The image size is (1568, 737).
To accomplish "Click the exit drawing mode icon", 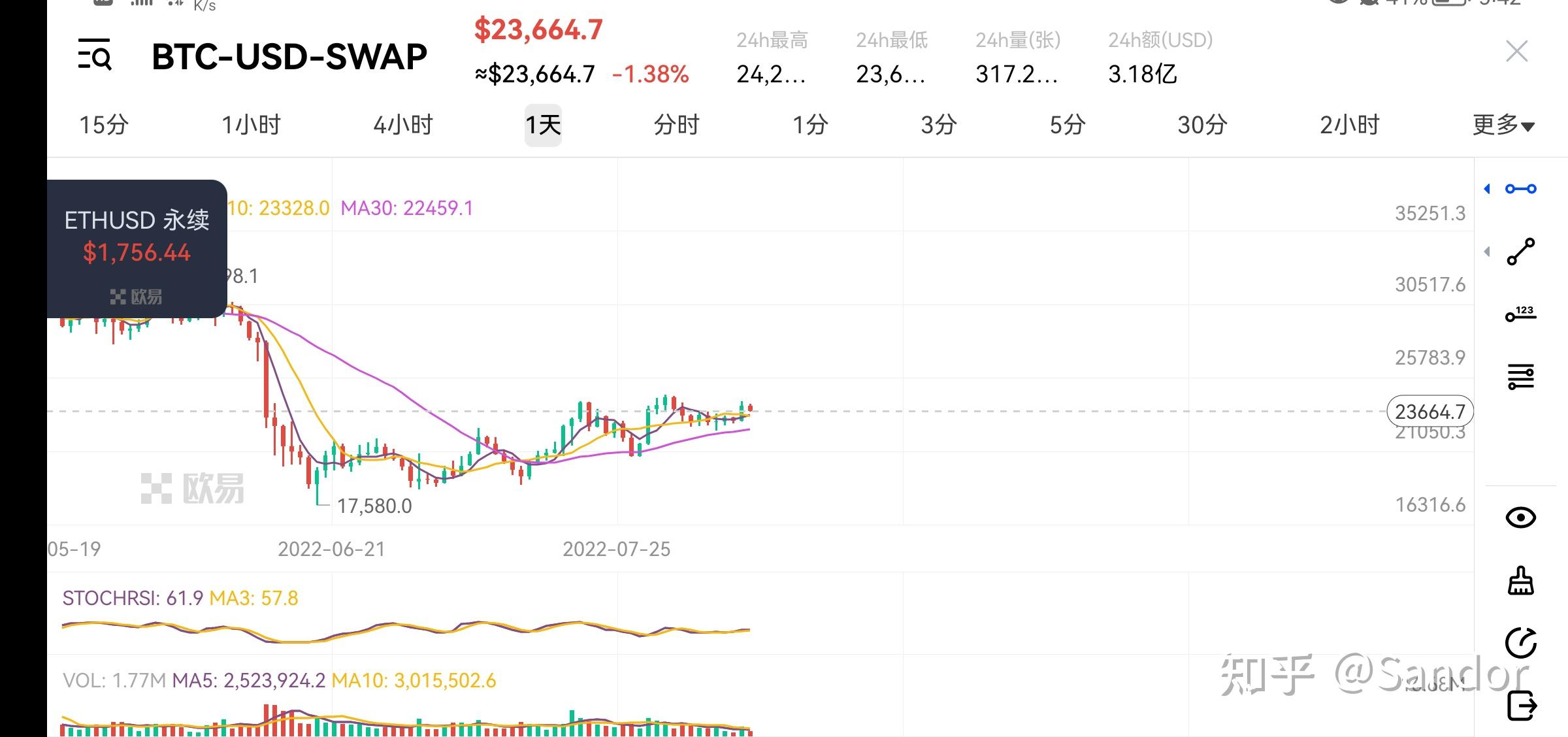I will click(1521, 706).
